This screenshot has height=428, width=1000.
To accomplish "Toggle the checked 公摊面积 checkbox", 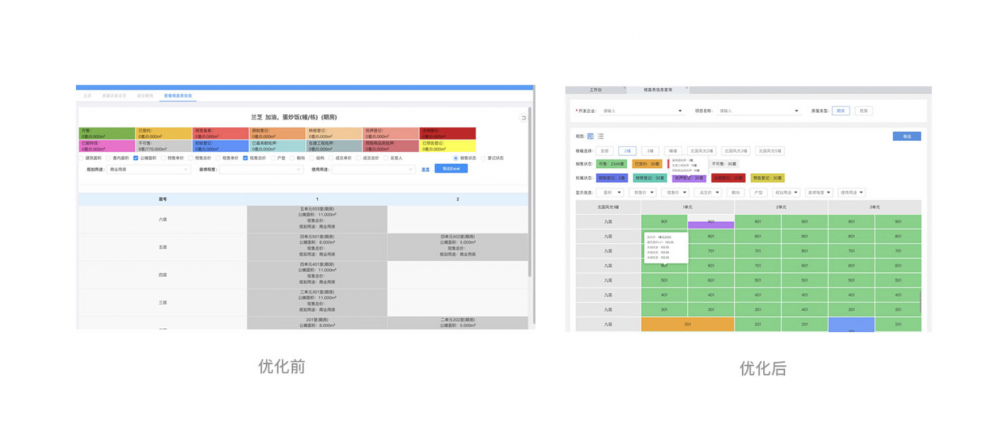I will pos(135,158).
